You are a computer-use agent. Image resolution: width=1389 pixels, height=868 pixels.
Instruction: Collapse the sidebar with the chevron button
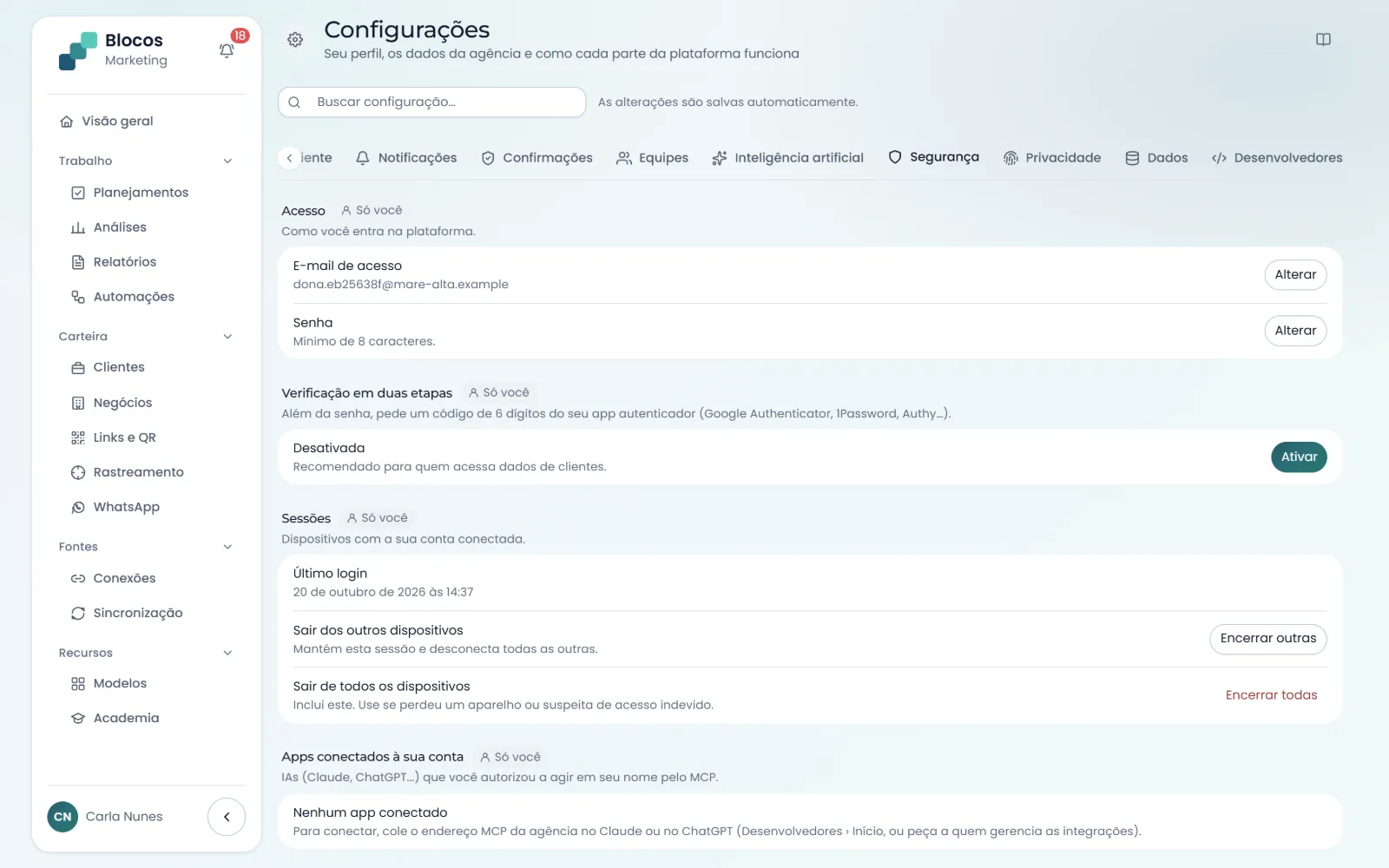coord(227,817)
